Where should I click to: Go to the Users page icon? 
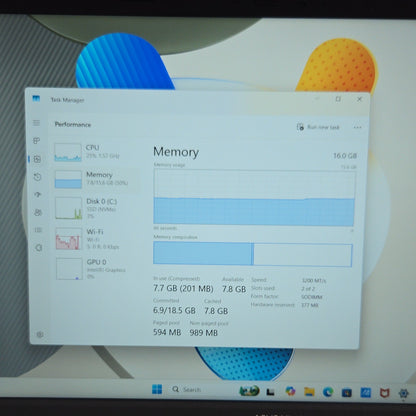pos(38,212)
